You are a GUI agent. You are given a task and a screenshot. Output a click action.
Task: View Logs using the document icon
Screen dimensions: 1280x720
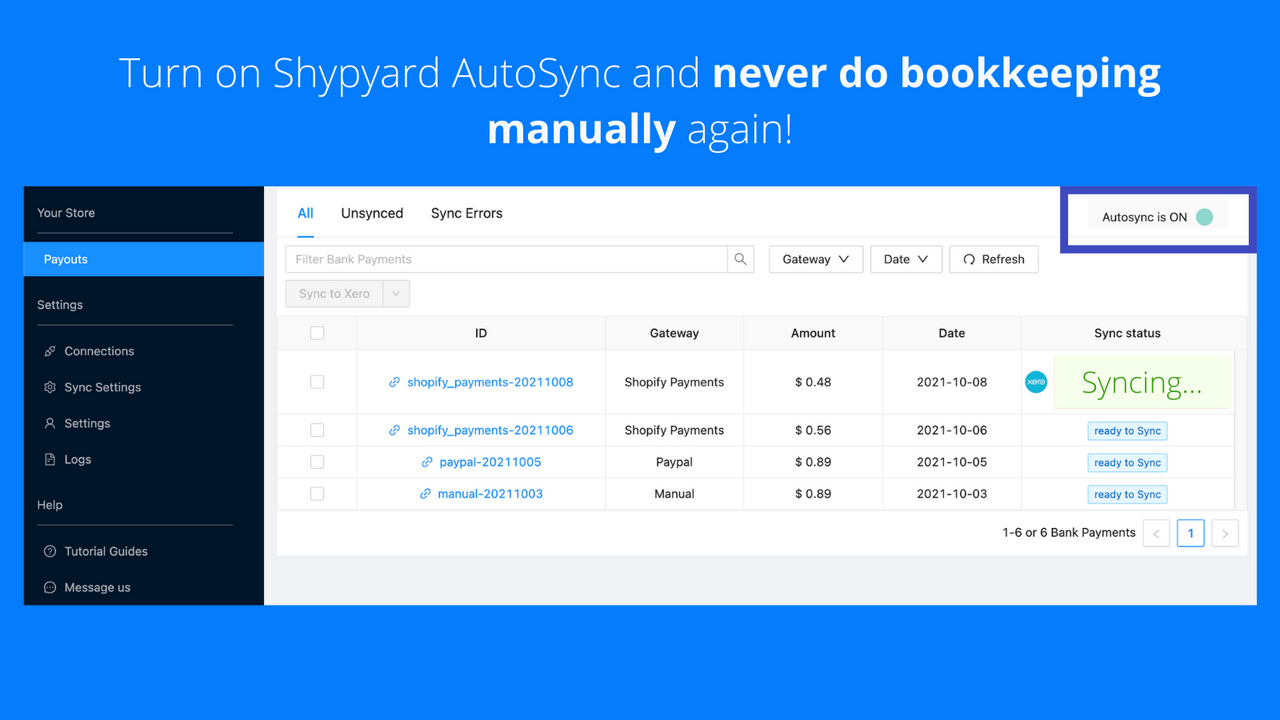(51, 459)
